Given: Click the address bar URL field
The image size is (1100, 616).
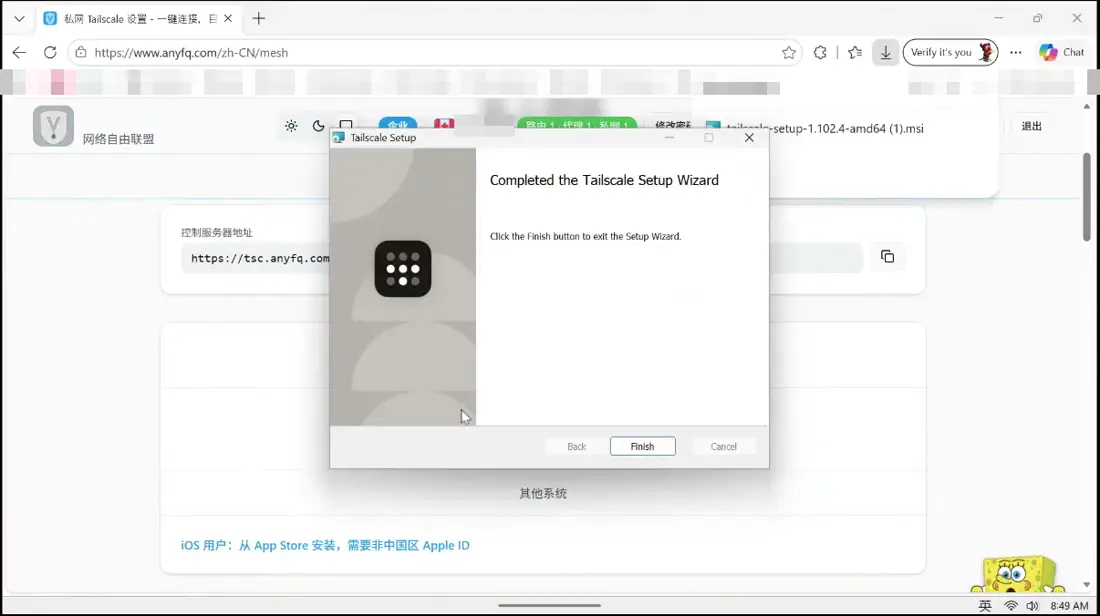Looking at the screenshot, I should [x=435, y=53].
